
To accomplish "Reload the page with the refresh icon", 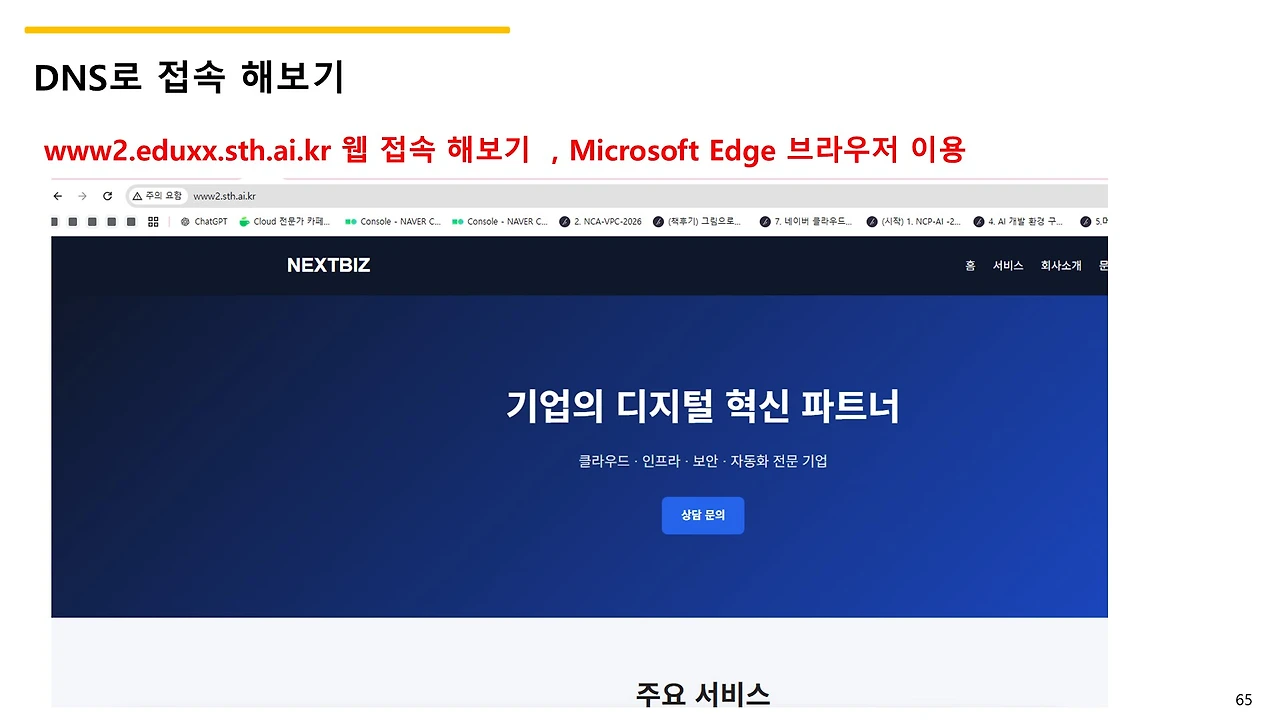I will point(107,196).
